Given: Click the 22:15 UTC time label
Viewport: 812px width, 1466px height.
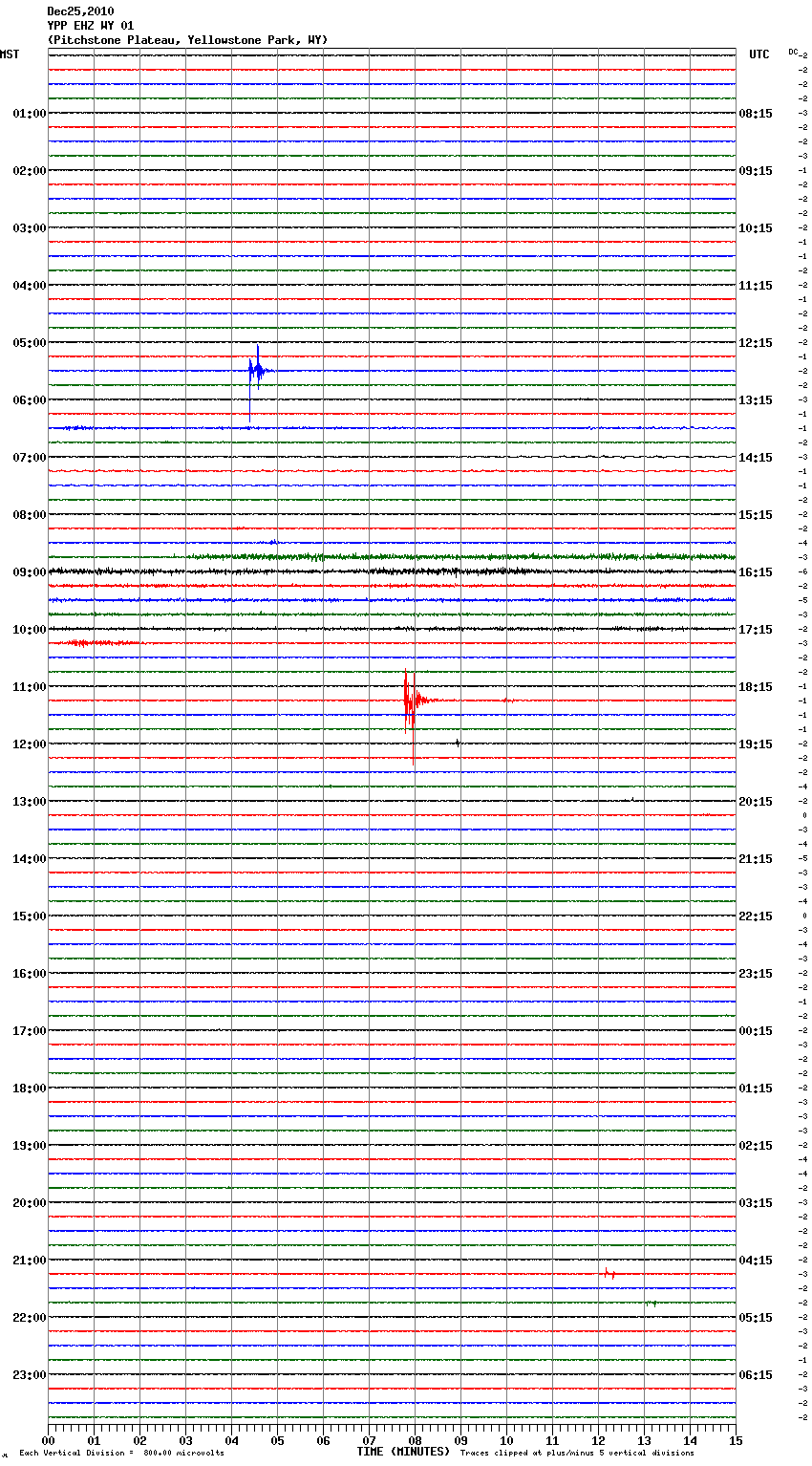Looking at the screenshot, I should [x=756, y=916].
